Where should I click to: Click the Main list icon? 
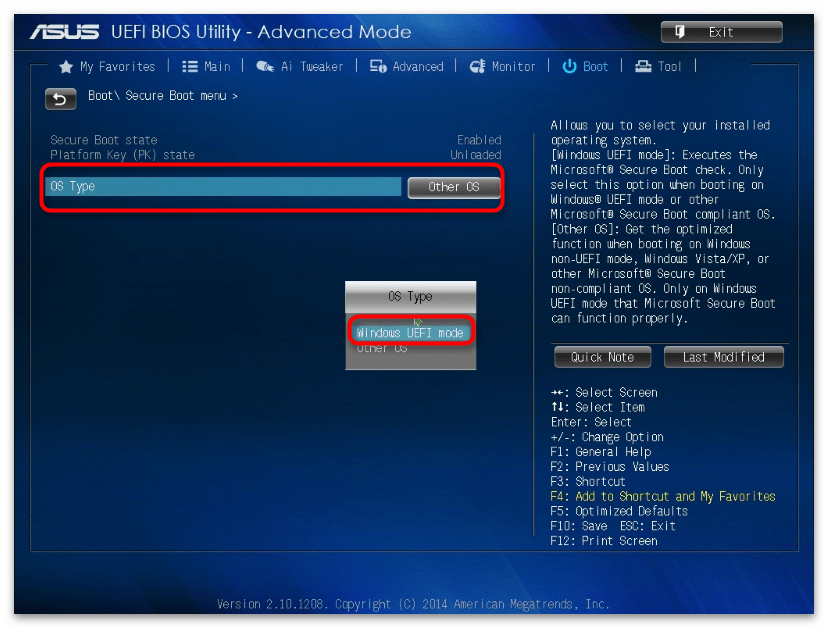pos(190,67)
